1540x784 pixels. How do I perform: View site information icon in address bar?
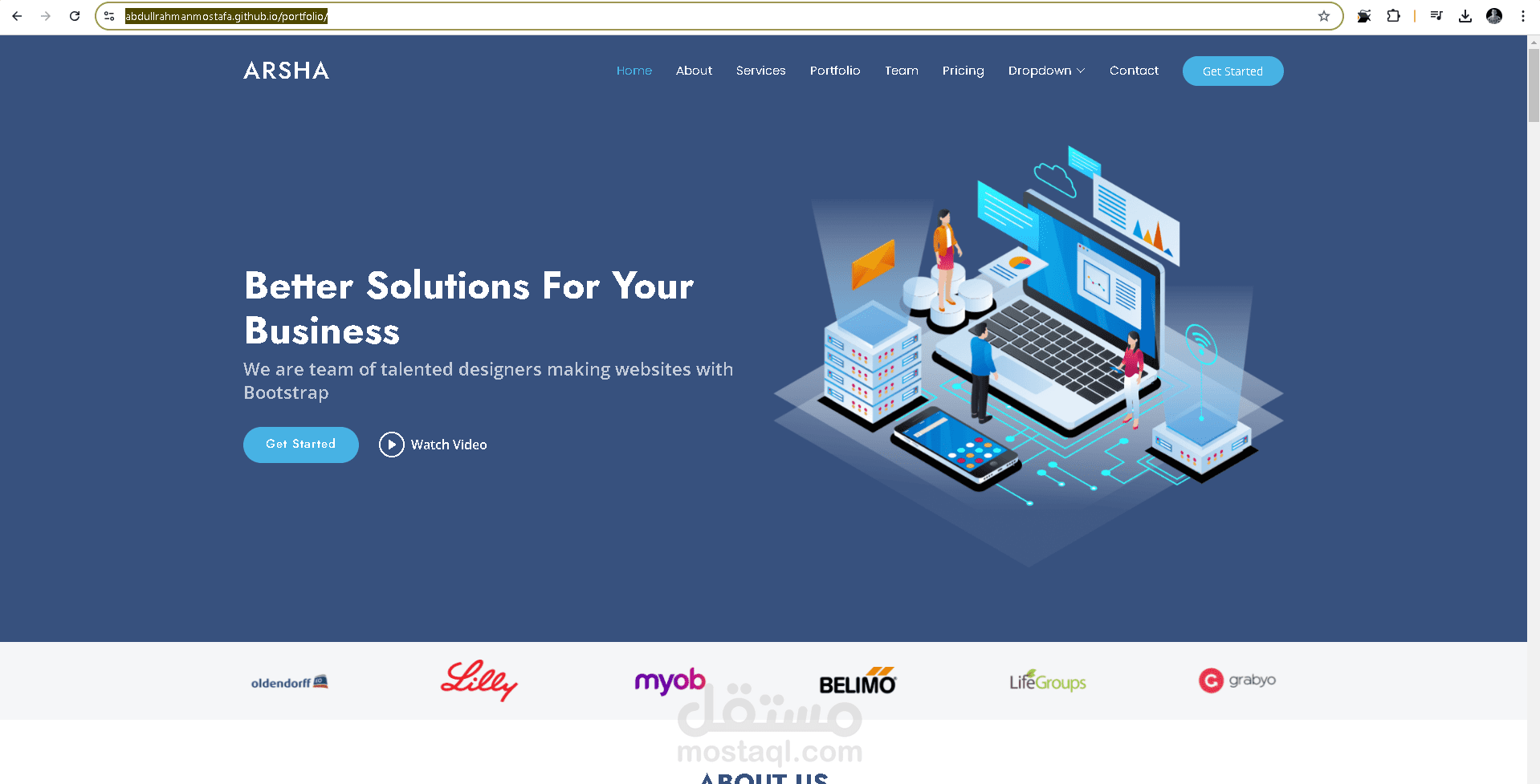(110, 16)
